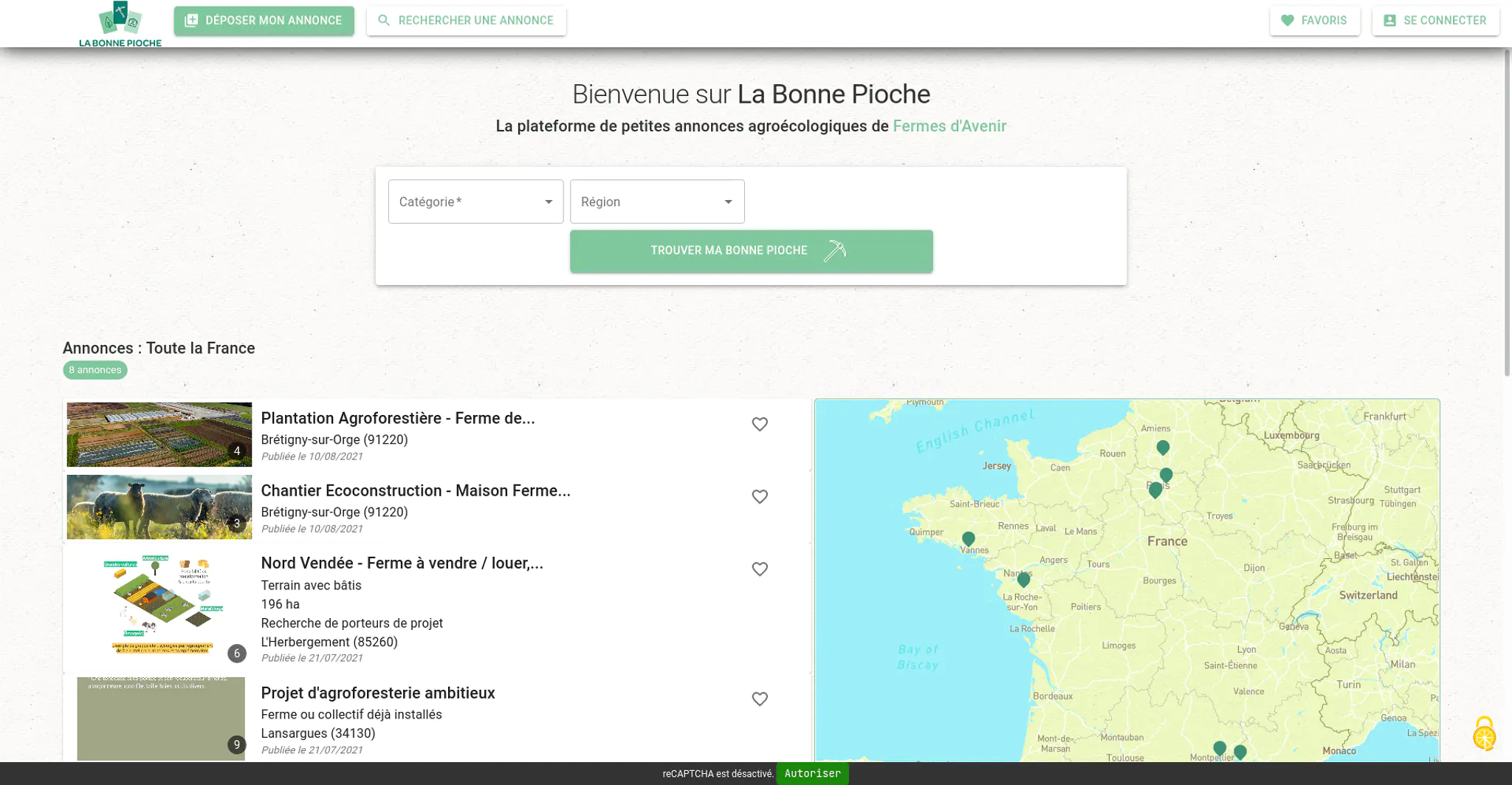Favorite Projet d'agroforesterie ambitieux listing
The width and height of the screenshot is (1512, 785).
click(760, 699)
